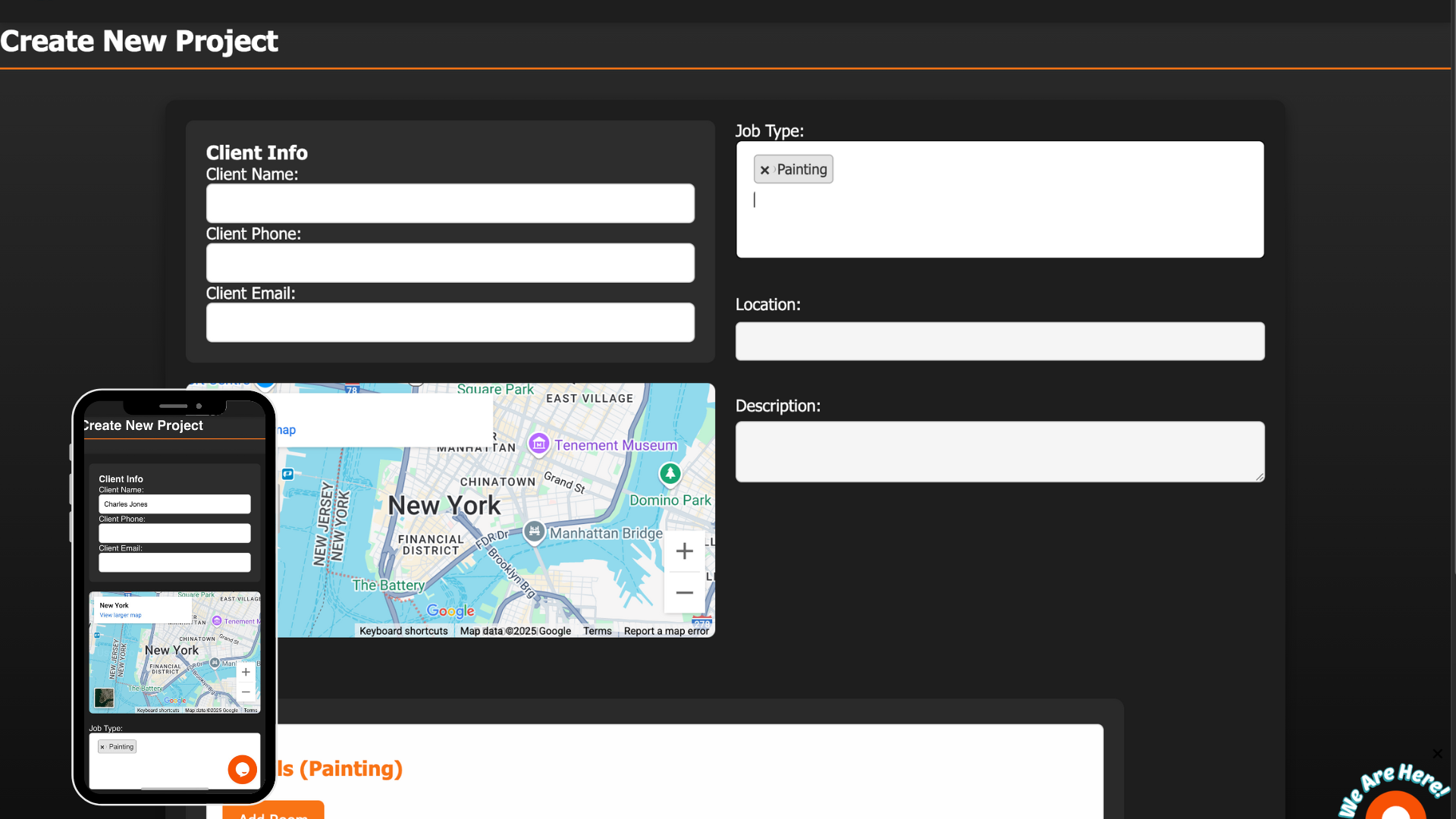1456x819 pixels.
Task: Switch phone preview map to satellite thumbnail
Action: tap(104, 698)
